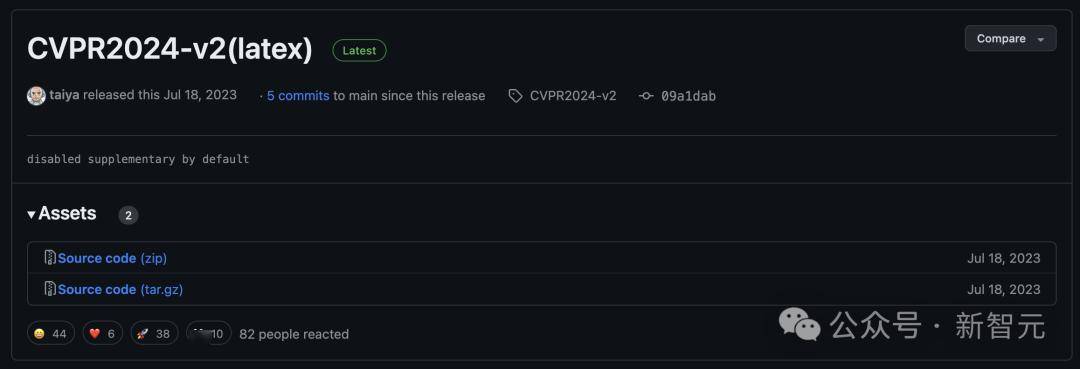Click the zip file archive icon
The image size is (1080, 369).
(x=50, y=257)
